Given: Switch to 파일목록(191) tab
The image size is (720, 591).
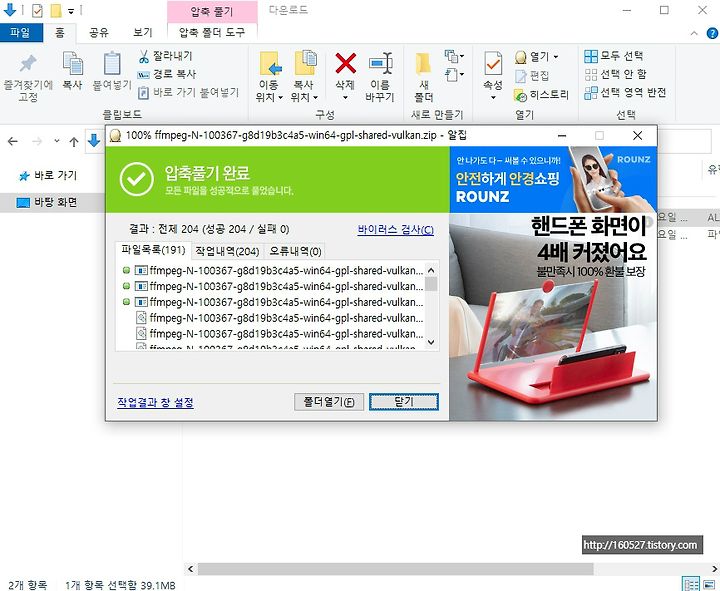Looking at the screenshot, I should point(153,250).
